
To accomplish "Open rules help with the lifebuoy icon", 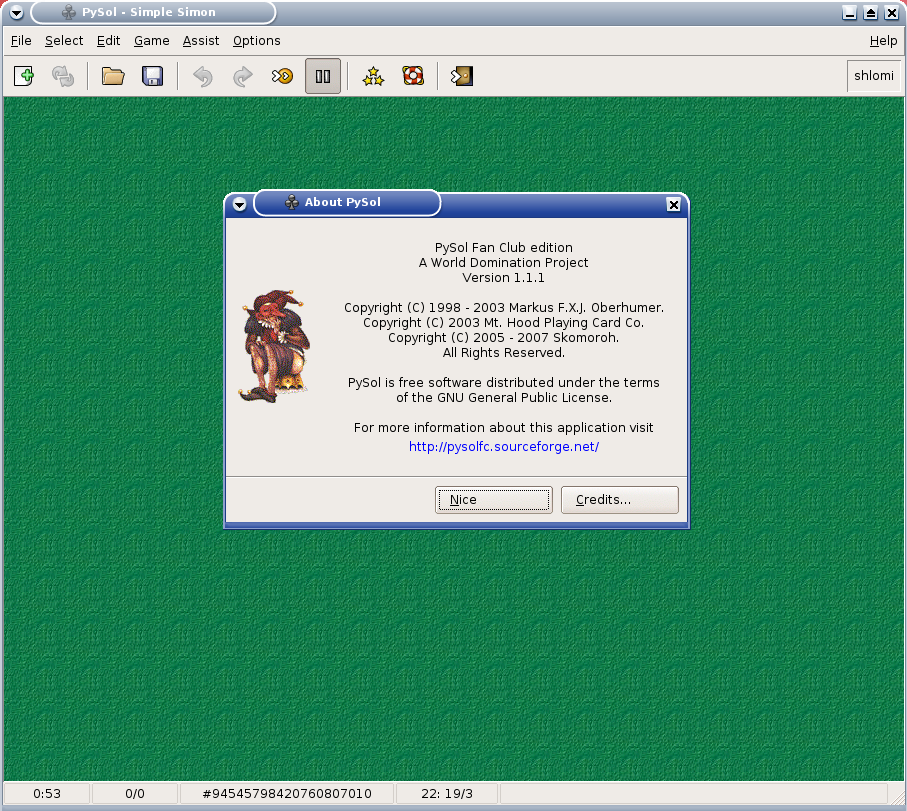I will click(x=413, y=76).
